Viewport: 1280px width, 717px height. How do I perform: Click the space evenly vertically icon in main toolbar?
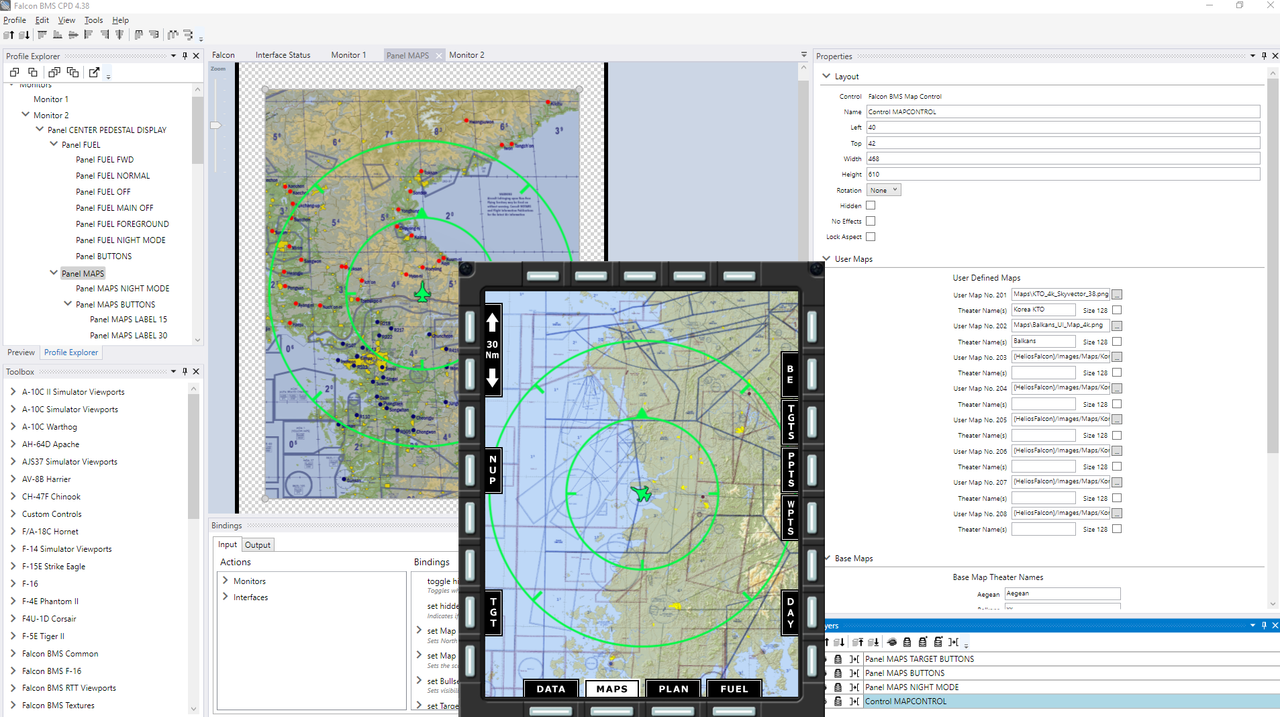tap(188, 35)
